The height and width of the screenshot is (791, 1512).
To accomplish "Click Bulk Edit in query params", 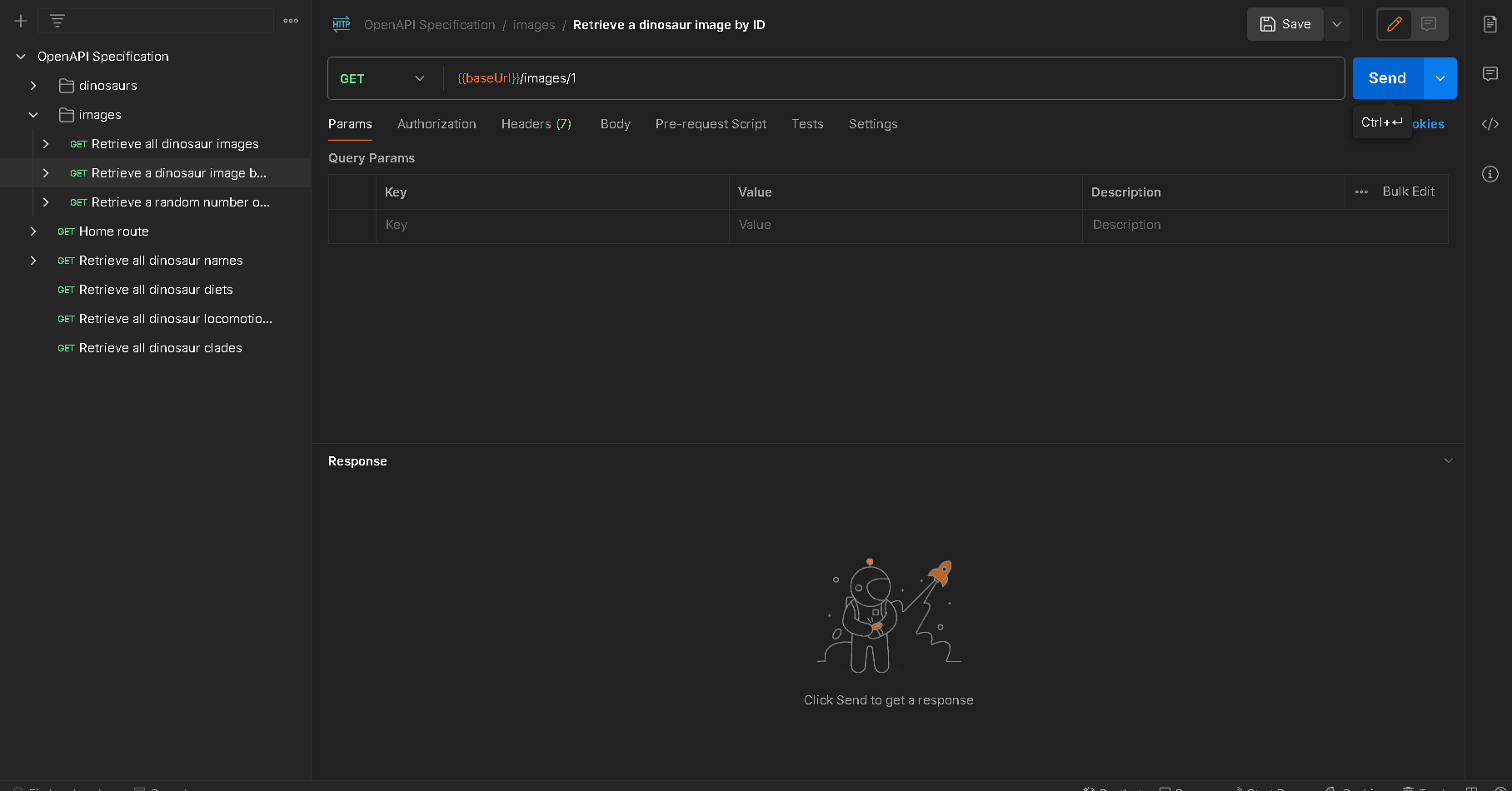I will coord(1408,192).
